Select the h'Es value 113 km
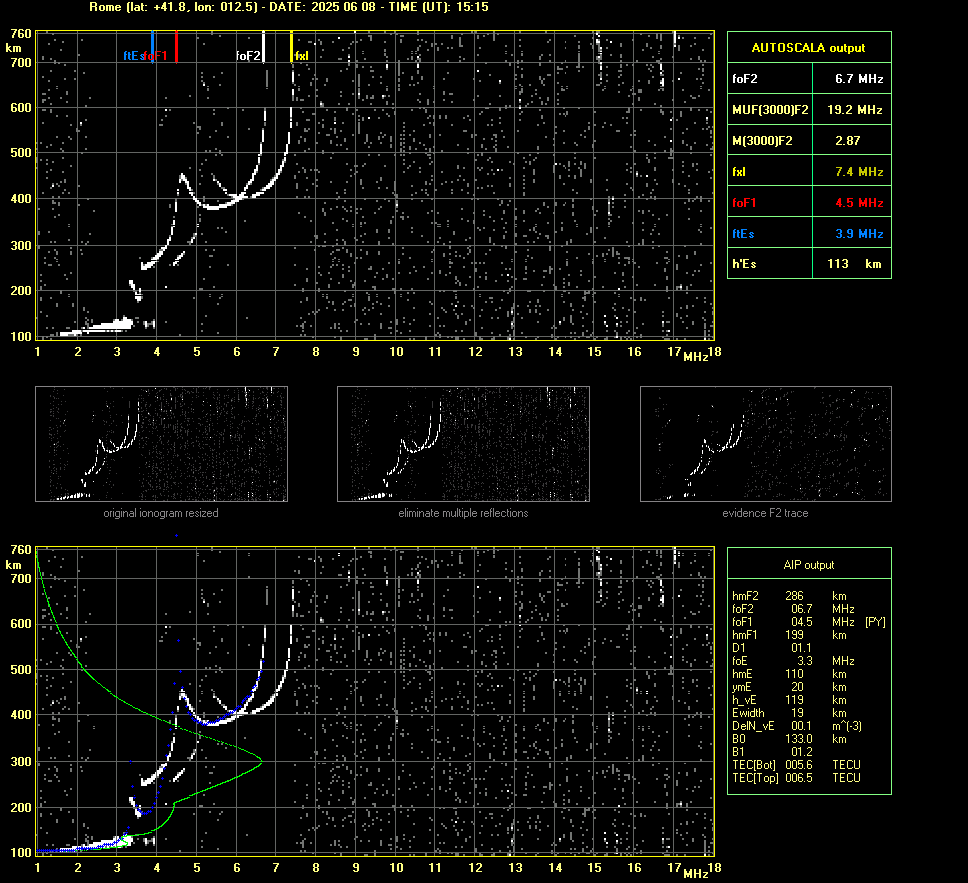Screen dimensions: 968x883 pyautogui.click(x=854, y=264)
